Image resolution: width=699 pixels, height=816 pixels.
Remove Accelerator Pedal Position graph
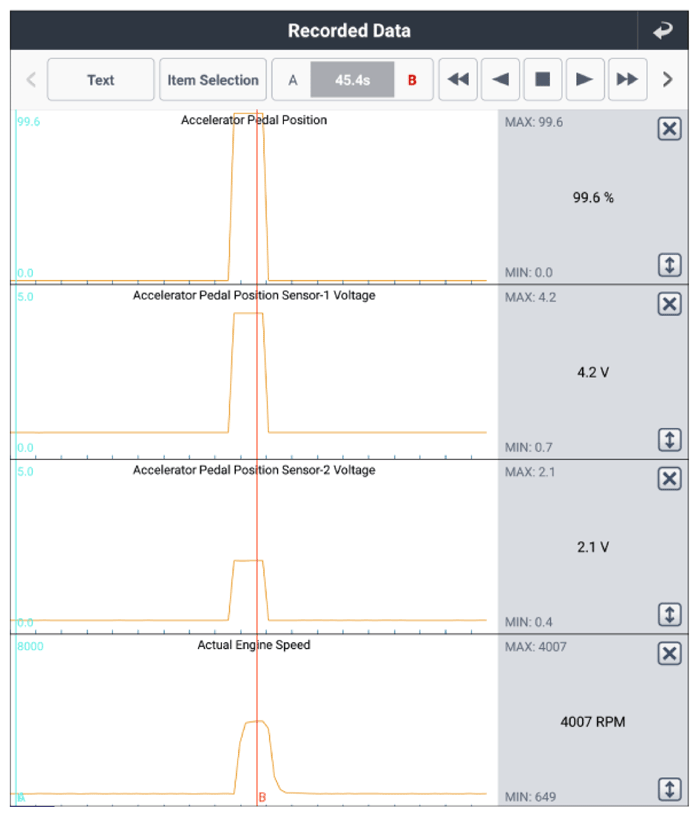(x=669, y=129)
